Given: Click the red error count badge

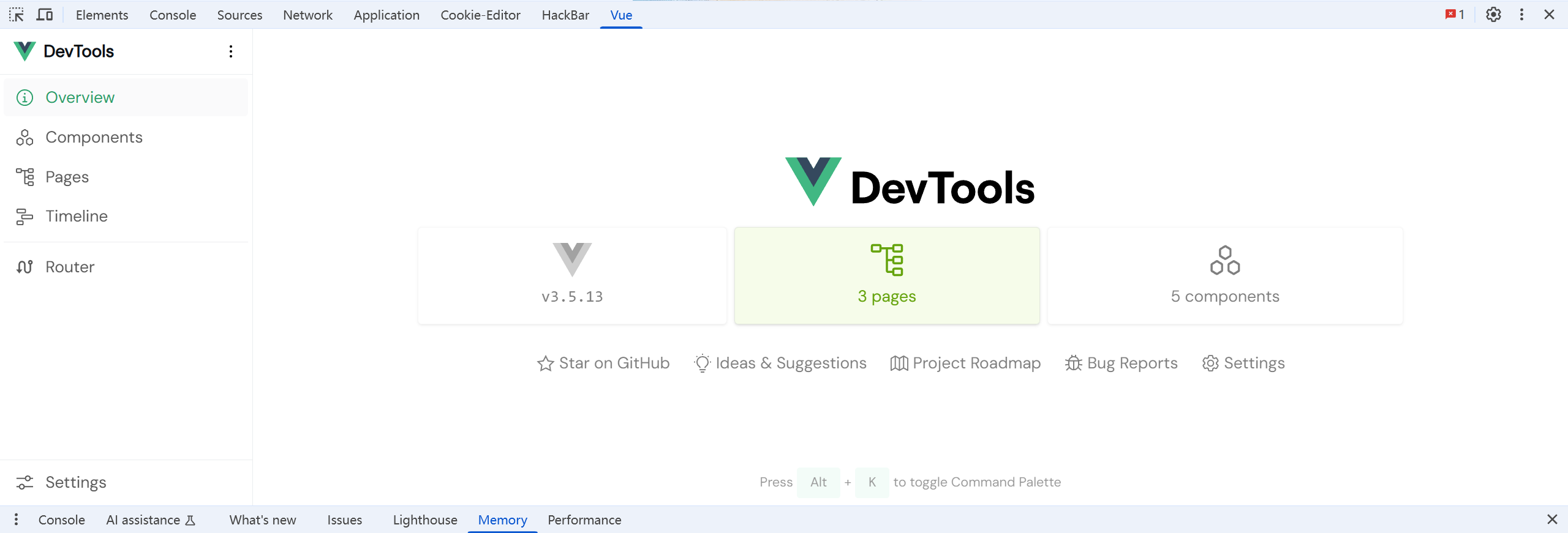Looking at the screenshot, I should [1455, 15].
